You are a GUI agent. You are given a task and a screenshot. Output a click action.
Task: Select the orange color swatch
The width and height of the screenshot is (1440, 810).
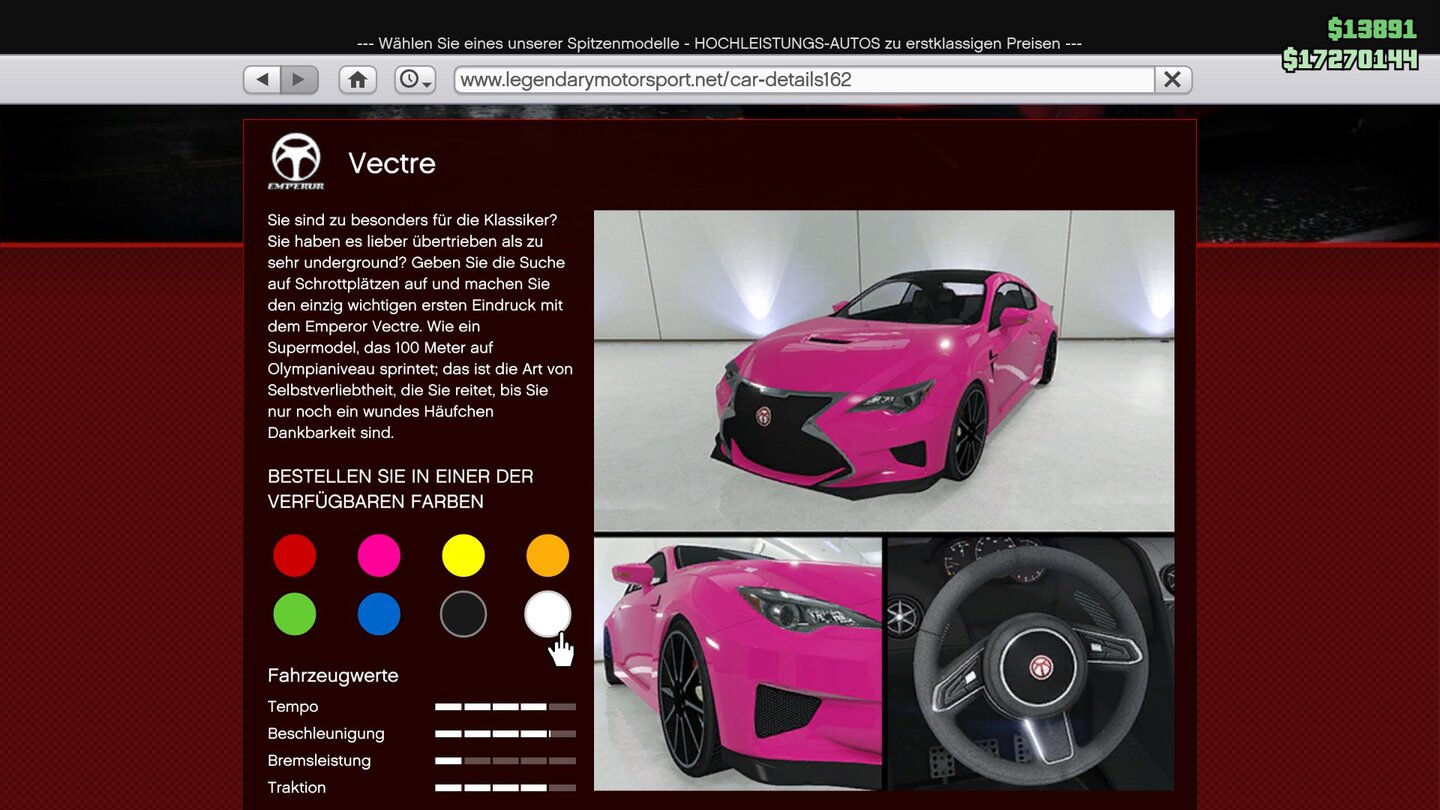click(547, 556)
